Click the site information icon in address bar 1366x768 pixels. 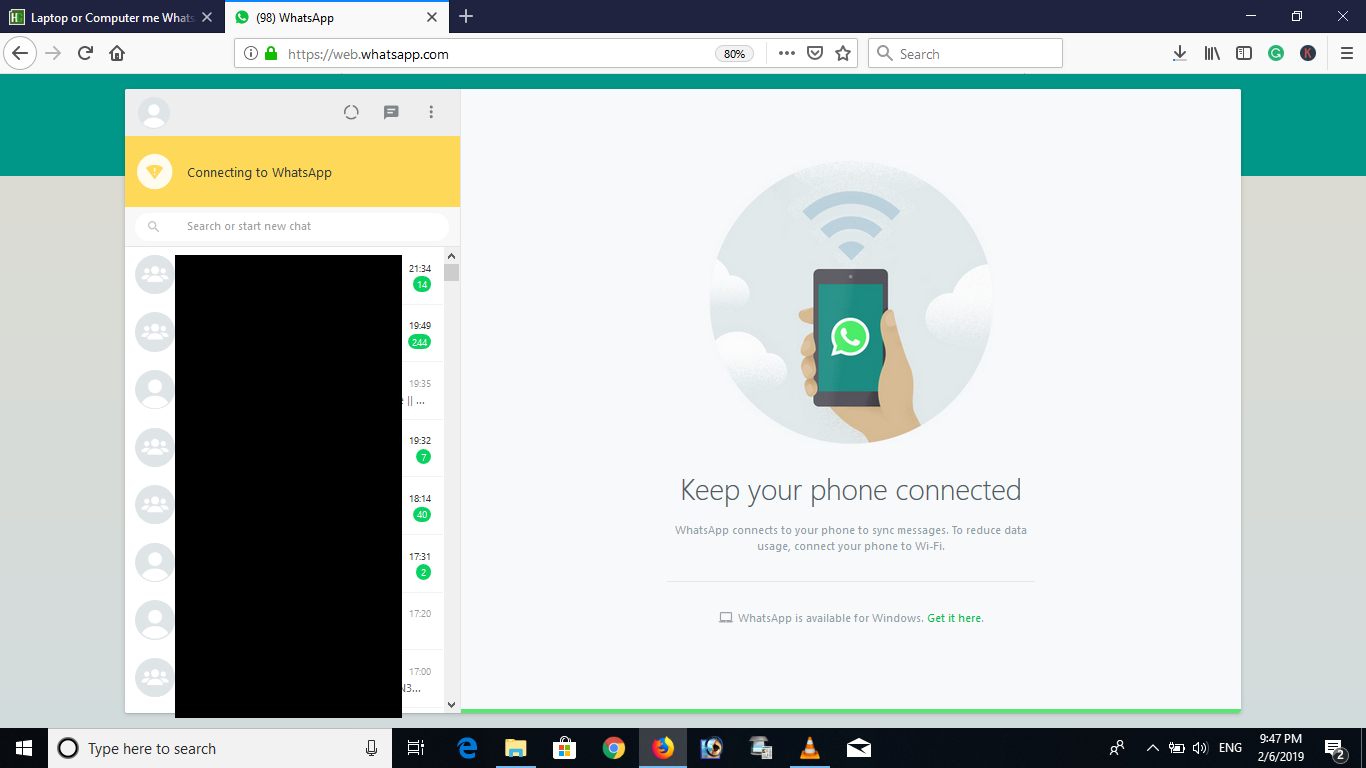(x=250, y=54)
